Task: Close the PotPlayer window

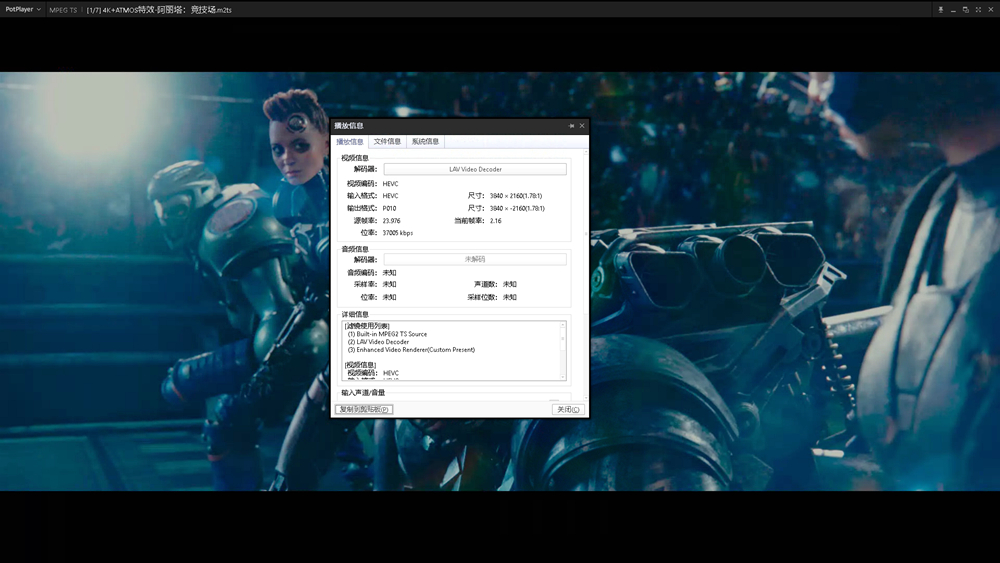Action: [x=991, y=10]
